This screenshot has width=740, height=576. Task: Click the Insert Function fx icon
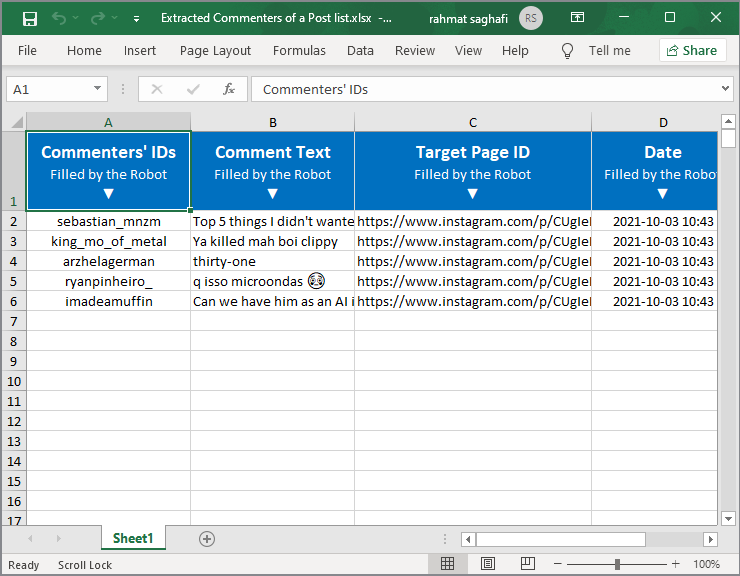click(x=229, y=89)
